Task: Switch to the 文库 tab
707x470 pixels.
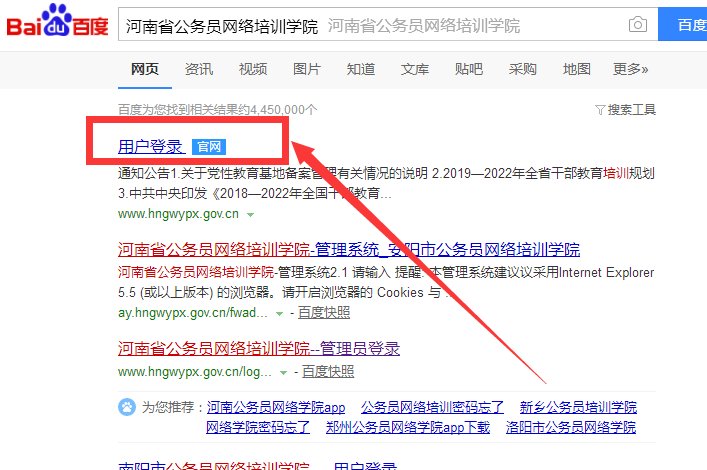Action: point(415,69)
